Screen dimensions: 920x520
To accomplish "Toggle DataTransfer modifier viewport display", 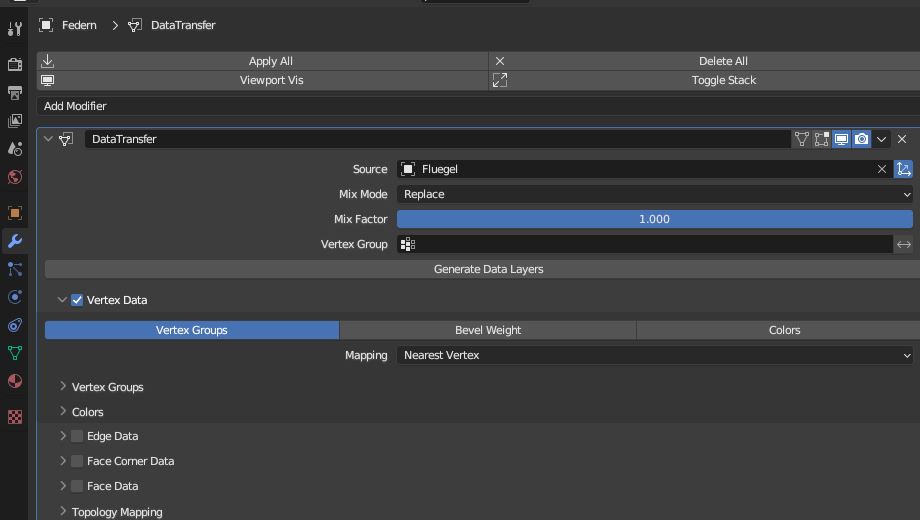I will [841, 139].
